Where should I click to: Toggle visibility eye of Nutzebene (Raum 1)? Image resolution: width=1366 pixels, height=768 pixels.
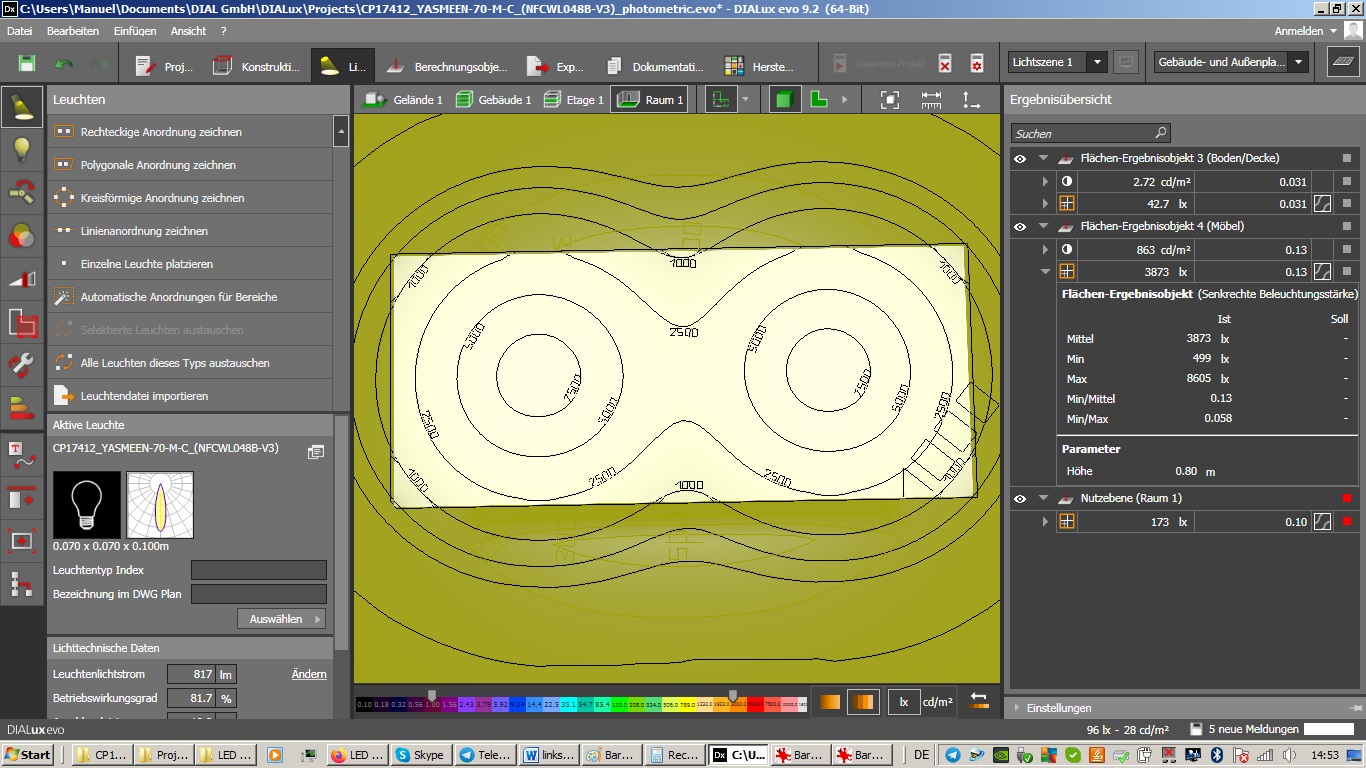(x=1020, y=498)
